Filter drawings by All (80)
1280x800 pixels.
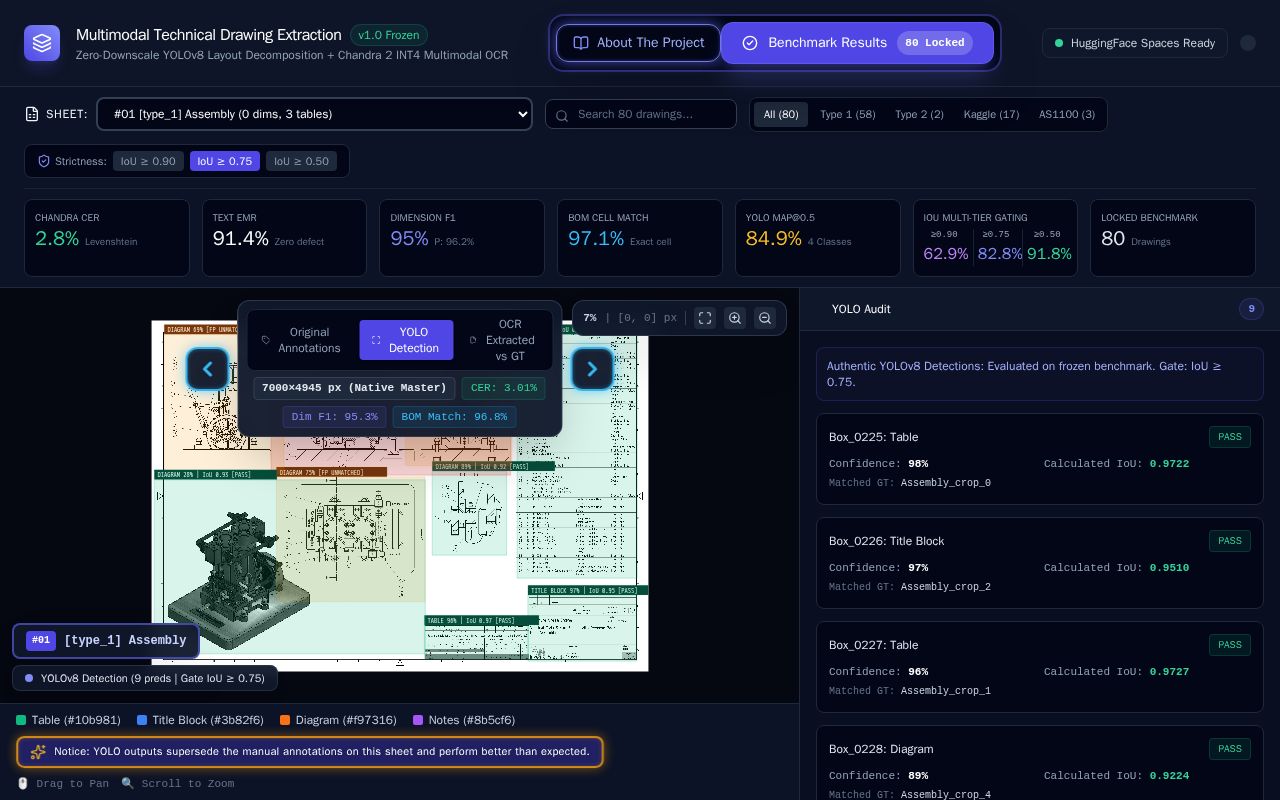tap(781, 114)
